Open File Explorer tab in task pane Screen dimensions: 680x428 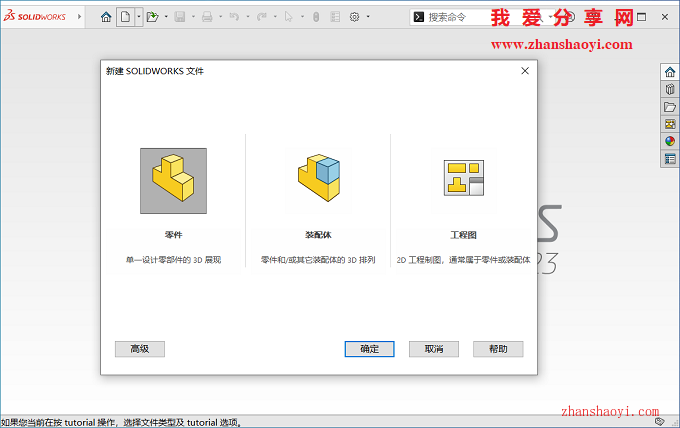(x=670, y=107)
